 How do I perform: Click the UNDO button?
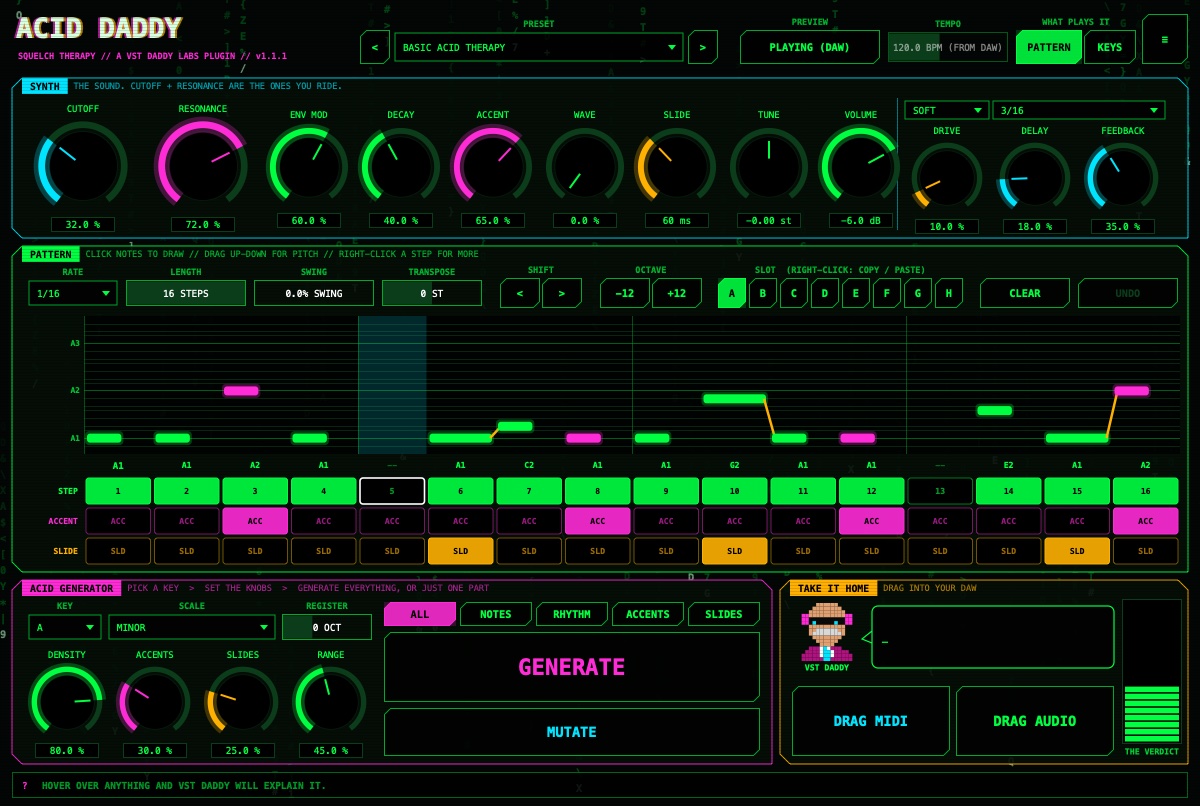(x=1127, y=293)
